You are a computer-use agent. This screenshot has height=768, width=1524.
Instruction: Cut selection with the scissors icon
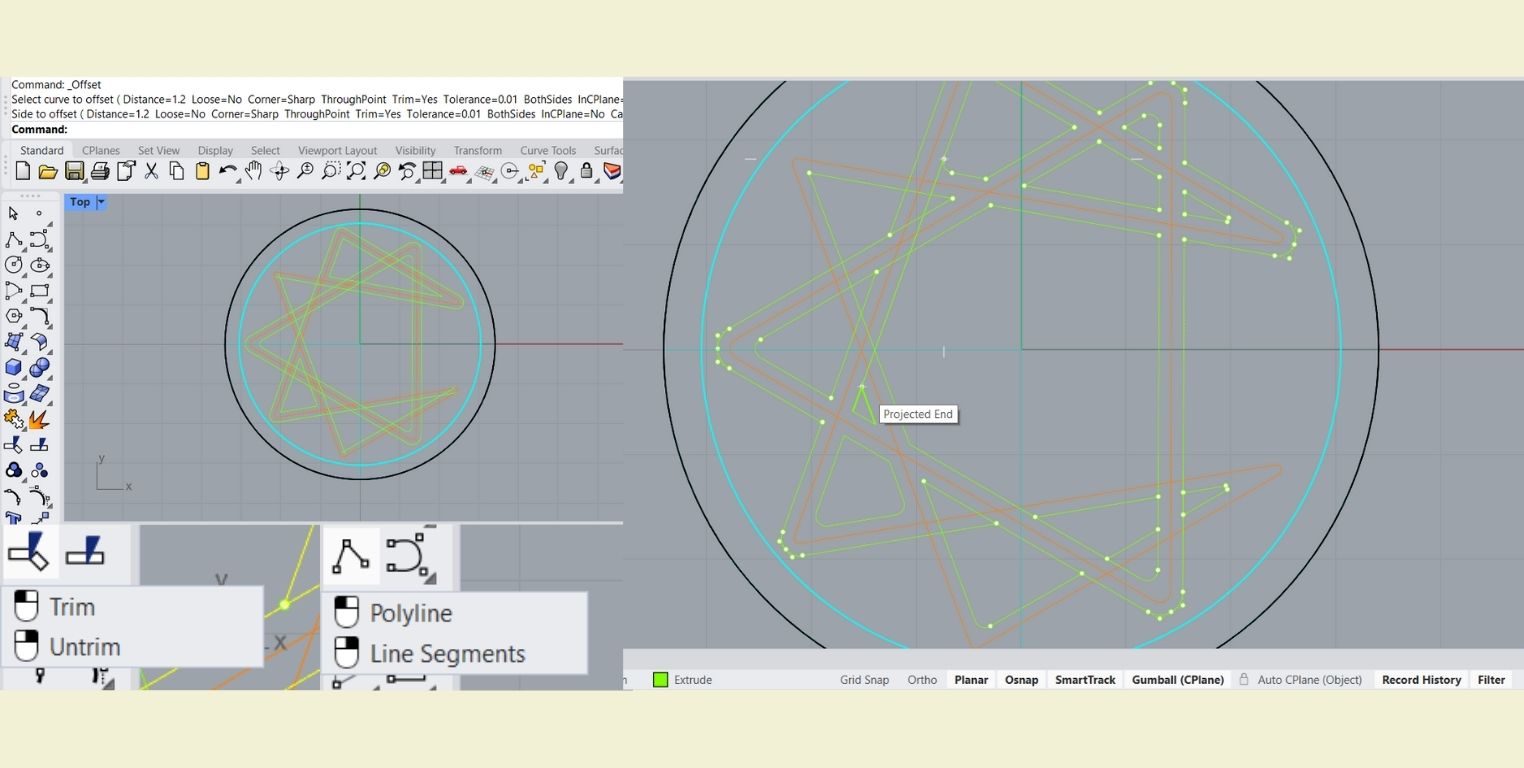[151, 172]
